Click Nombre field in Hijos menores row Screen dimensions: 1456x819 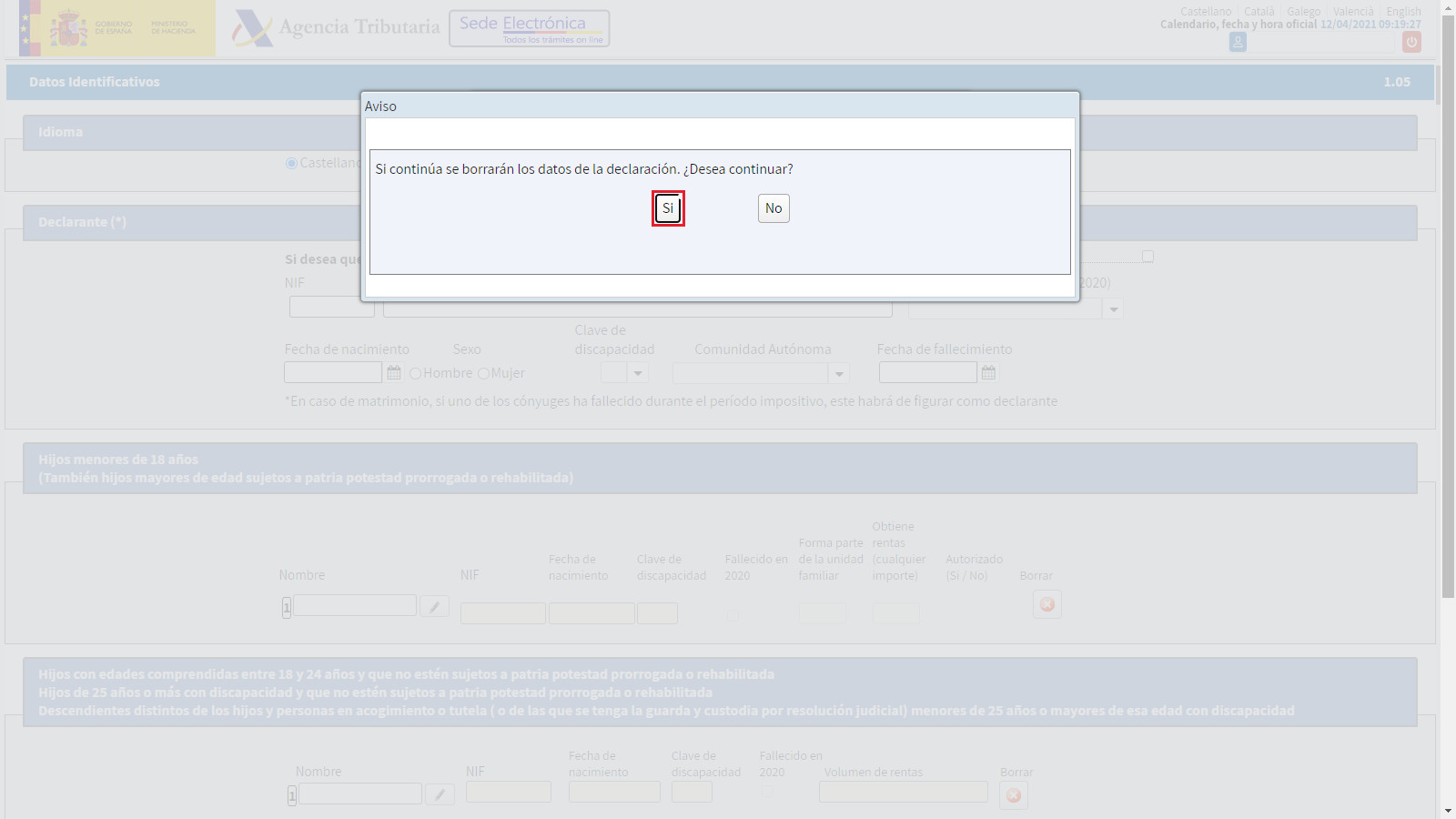tap(355, 605)
